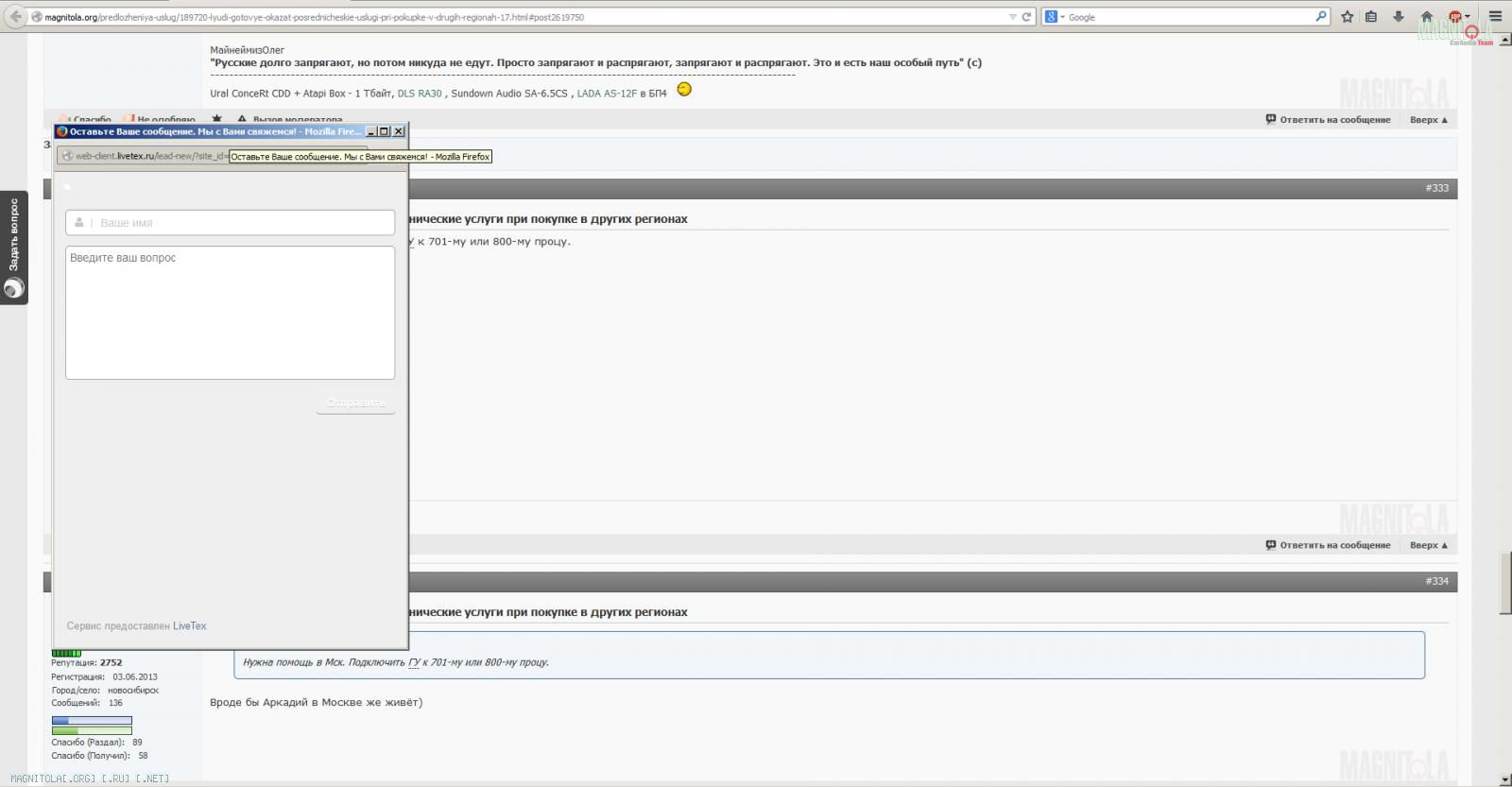This screenshot has width=1512, height=787.
Task: Click the ГУ abbreviation in quoted text
Action: (414, 662)
